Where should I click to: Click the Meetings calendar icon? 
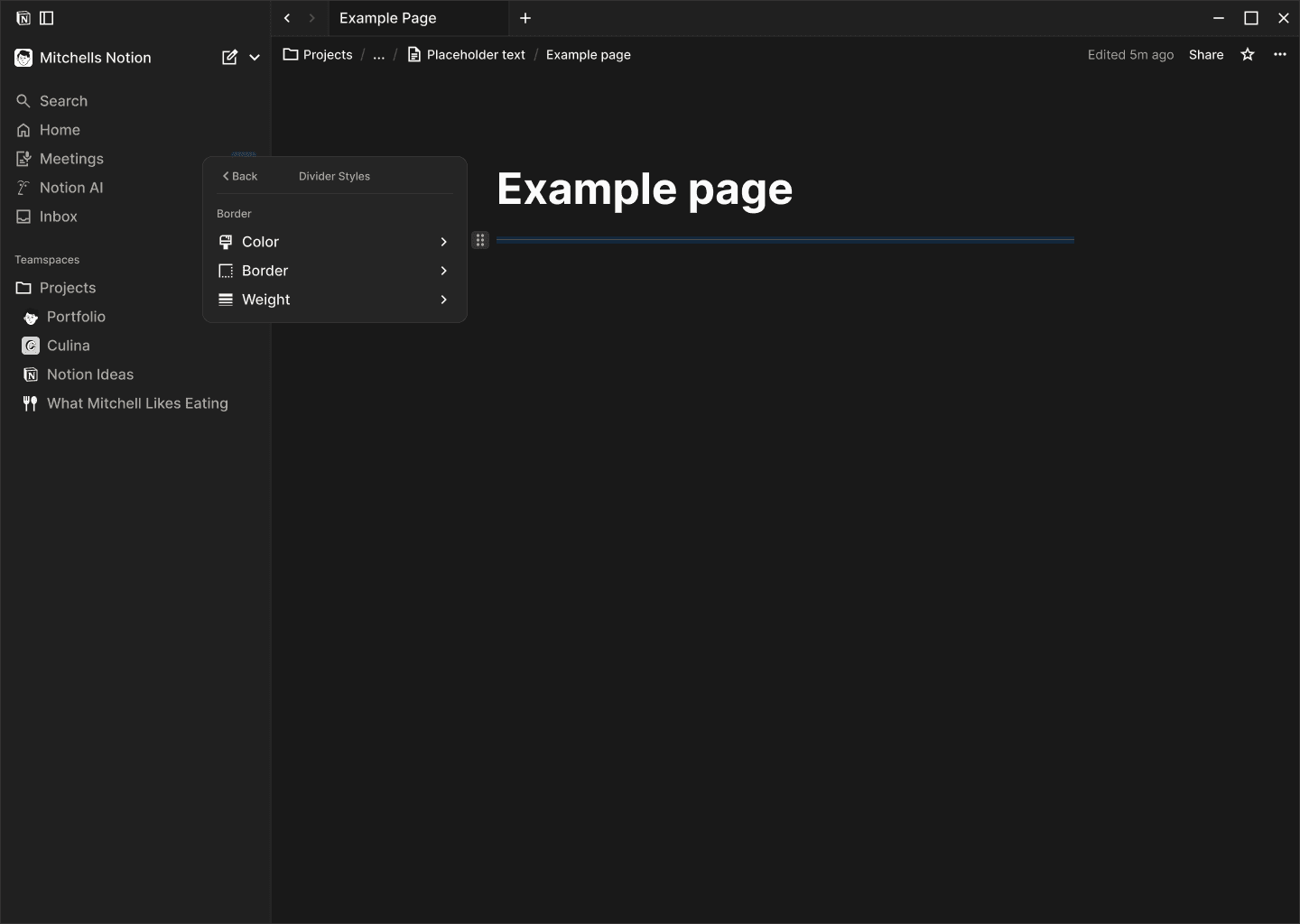(23, 158)
